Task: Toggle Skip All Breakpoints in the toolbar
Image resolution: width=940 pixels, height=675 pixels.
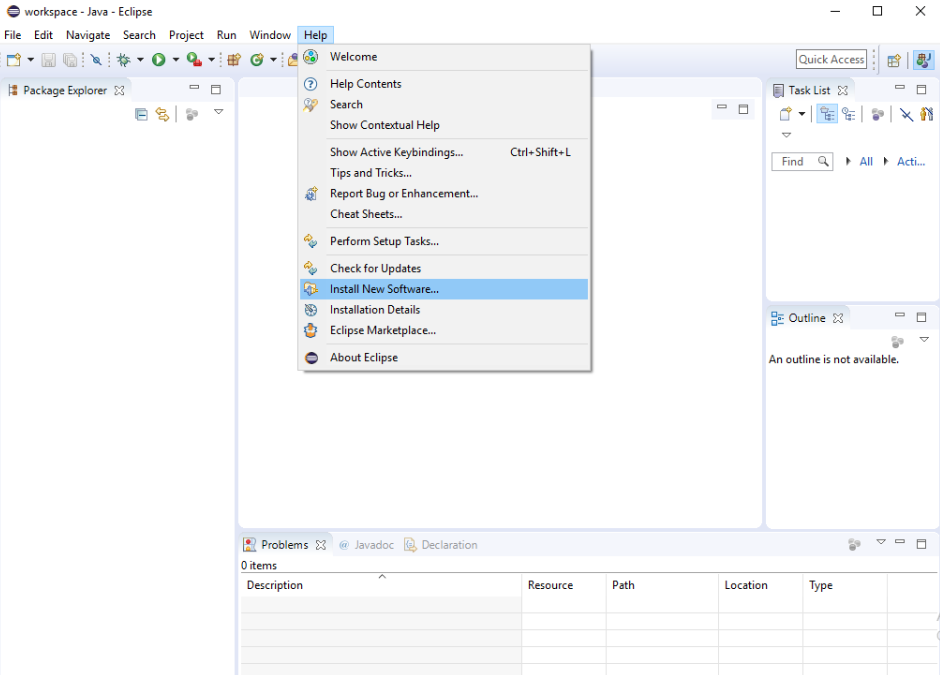Action: [x=96, y=59]
